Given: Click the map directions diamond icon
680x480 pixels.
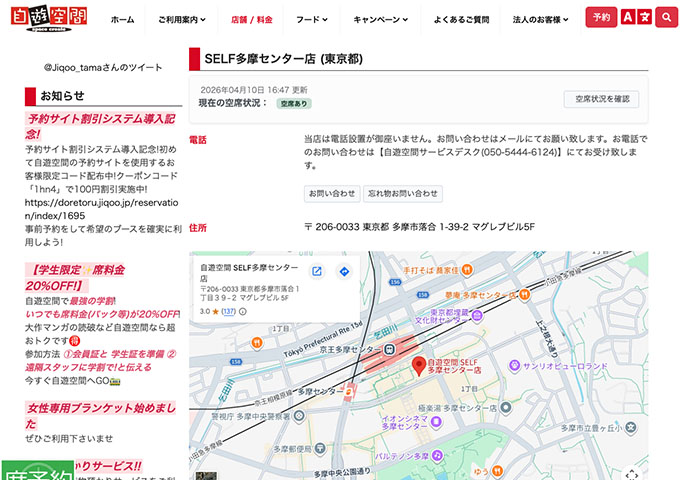Looking at the screenshot, I should pos(344,271).
